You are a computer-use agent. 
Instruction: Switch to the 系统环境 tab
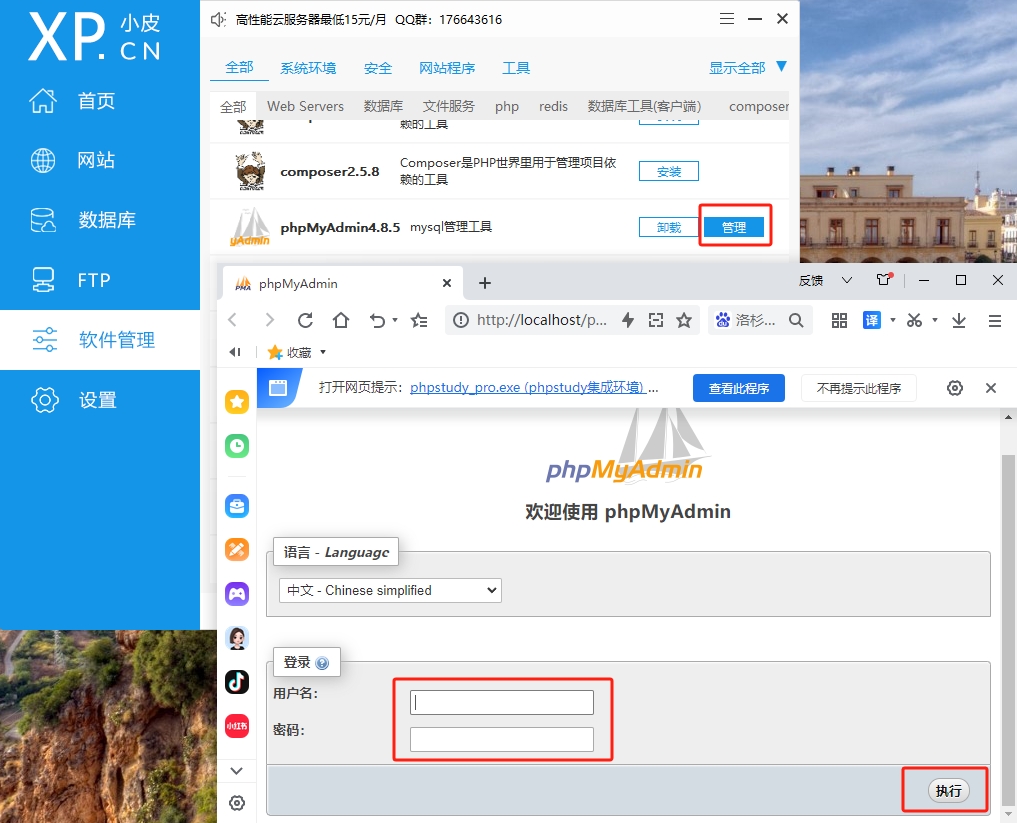click(308, 68)
